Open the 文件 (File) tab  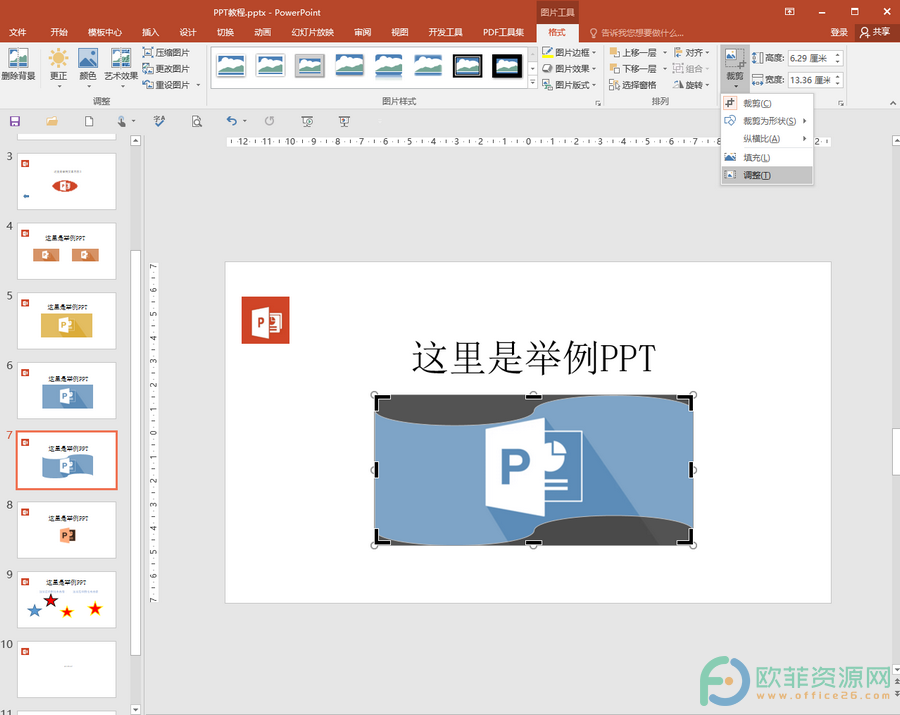click(x=17, y=32)
